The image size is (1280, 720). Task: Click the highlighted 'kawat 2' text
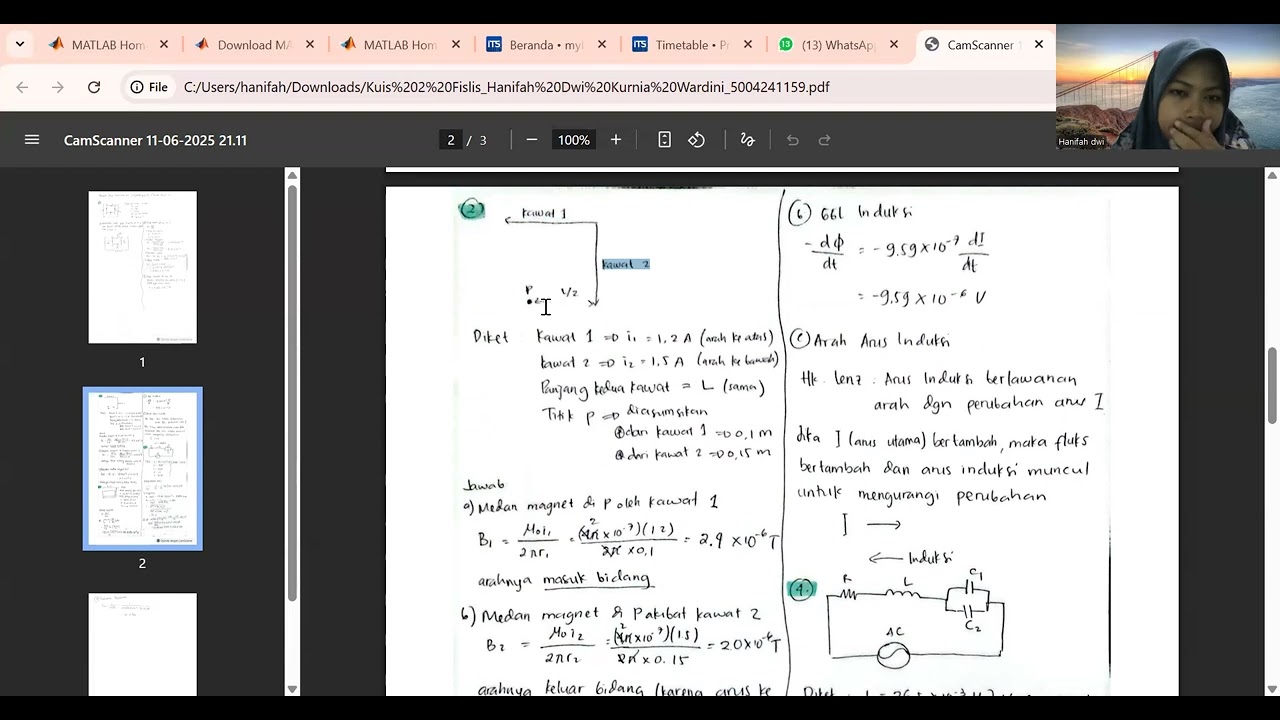click(626, 264)
